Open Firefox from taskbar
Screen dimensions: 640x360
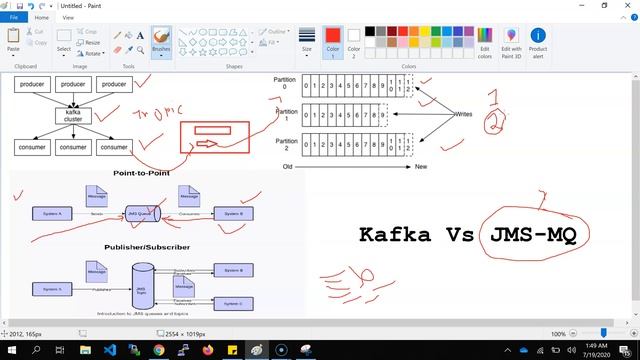(x=208, y=350)
